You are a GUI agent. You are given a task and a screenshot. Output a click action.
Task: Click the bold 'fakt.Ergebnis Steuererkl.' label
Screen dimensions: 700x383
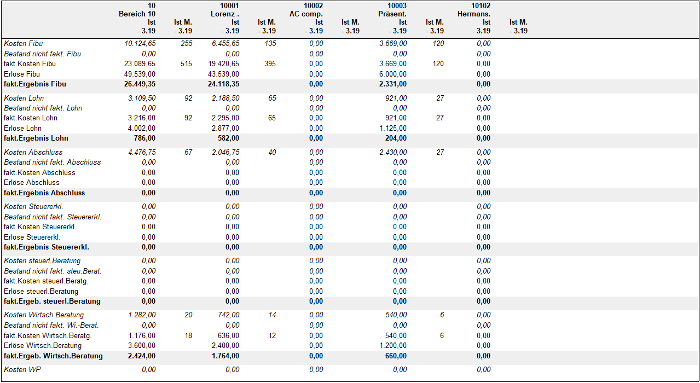pos(45,247)
